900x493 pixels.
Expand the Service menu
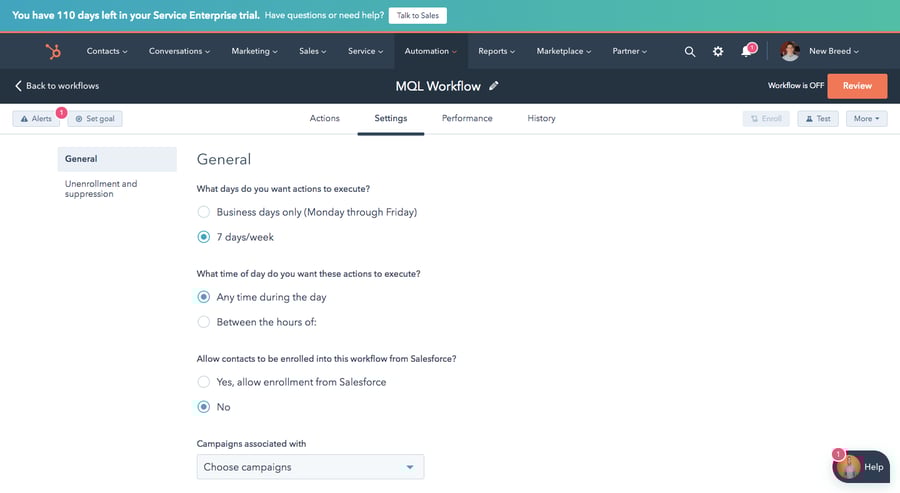(x=365, y=51)
